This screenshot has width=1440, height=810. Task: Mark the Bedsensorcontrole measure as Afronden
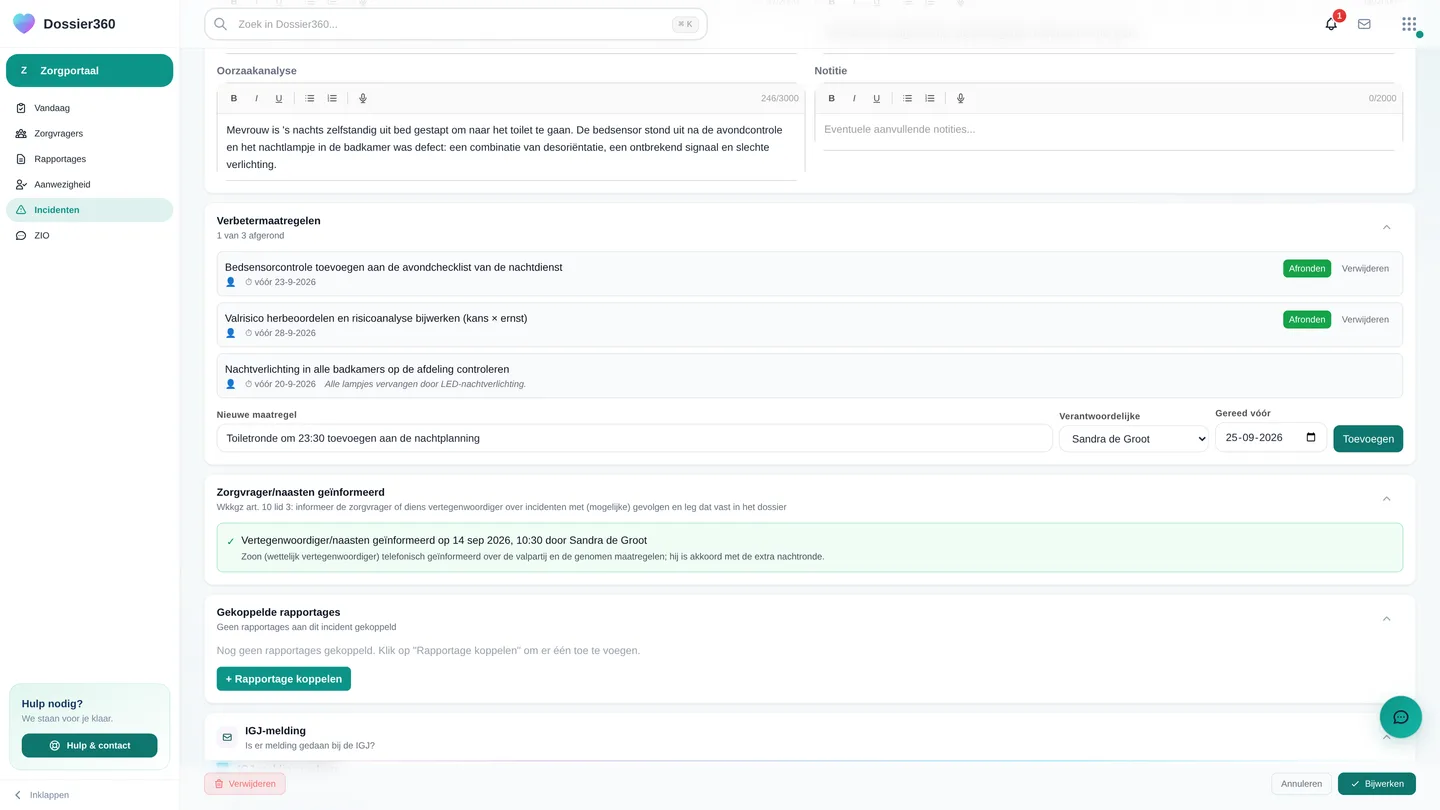(x=1307, y=268)
